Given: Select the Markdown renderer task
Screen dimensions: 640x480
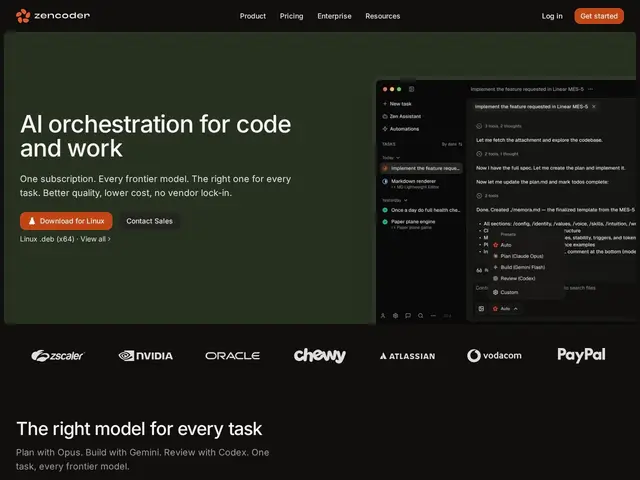Looking at the screenshot, I should click(422, 183).
